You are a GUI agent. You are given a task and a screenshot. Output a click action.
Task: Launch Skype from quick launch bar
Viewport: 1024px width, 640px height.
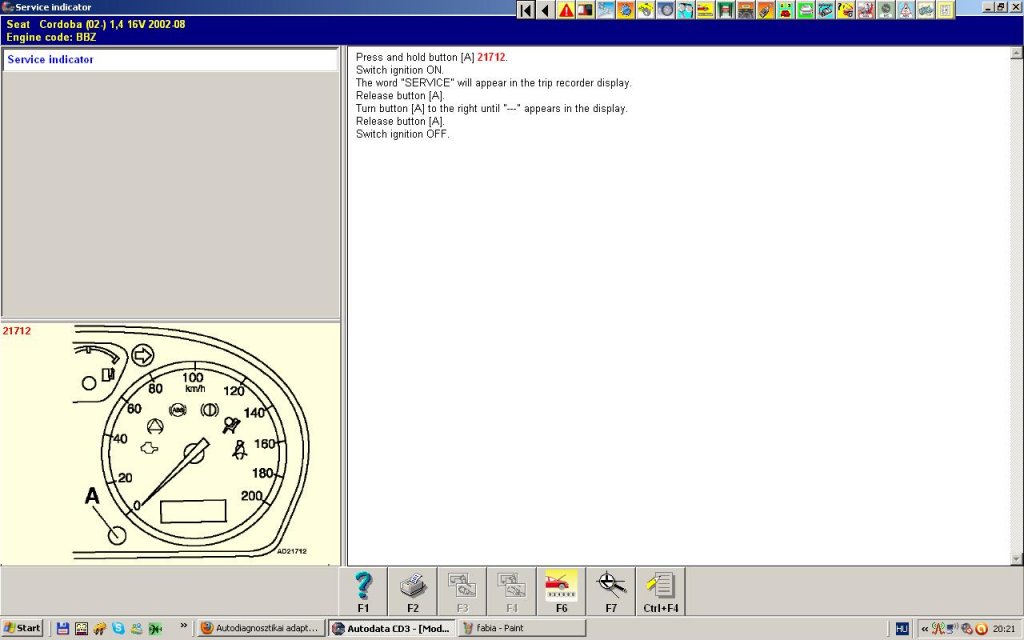click(118, 628)
